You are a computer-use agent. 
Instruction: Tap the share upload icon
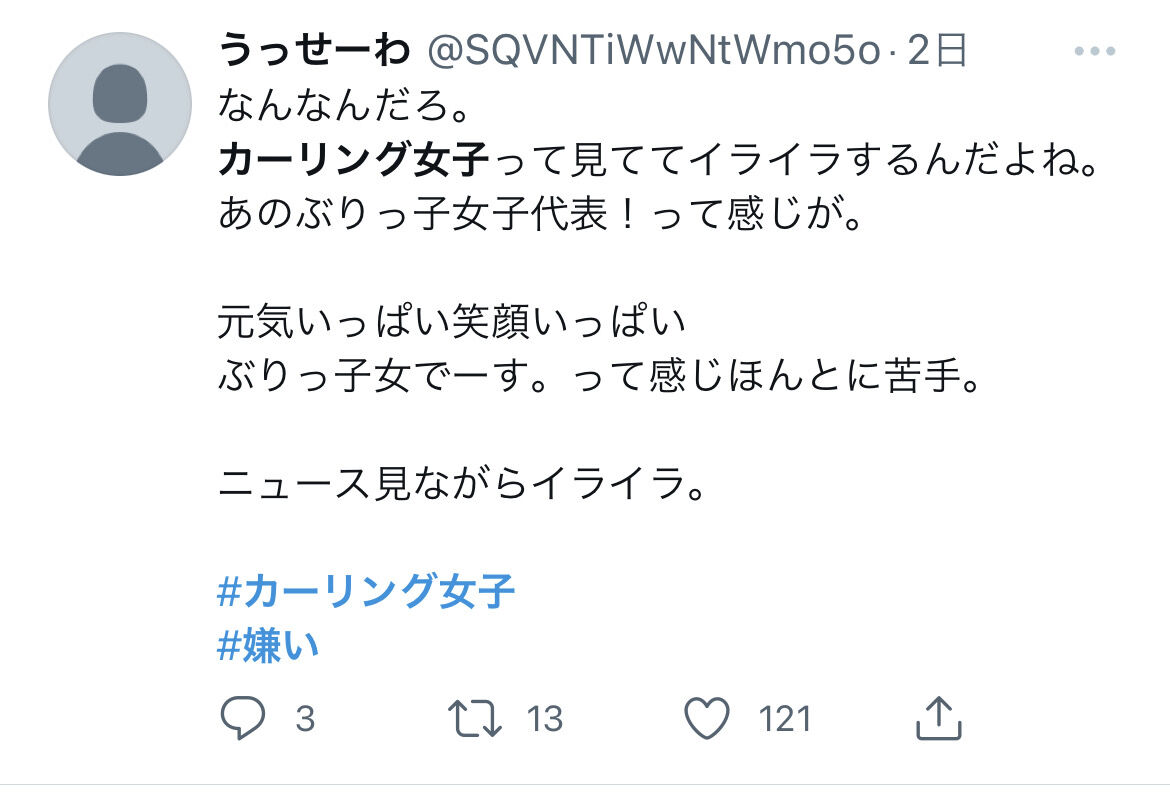coord(939,718)
